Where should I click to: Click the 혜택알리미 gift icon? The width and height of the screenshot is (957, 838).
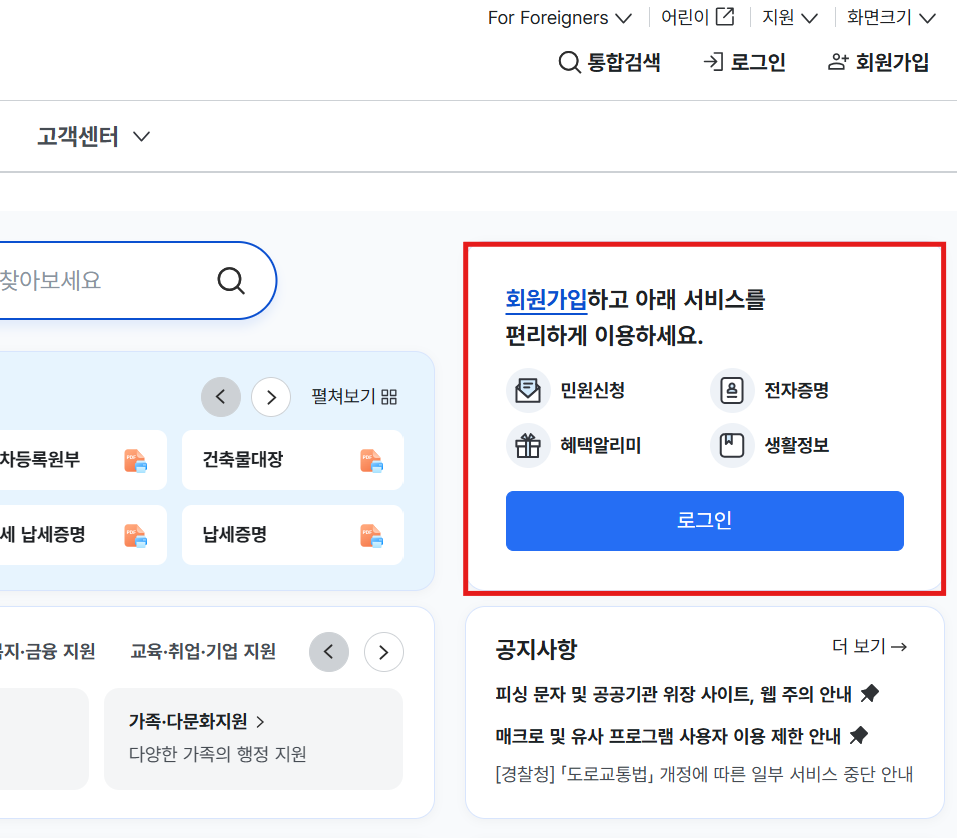(528, 445)
